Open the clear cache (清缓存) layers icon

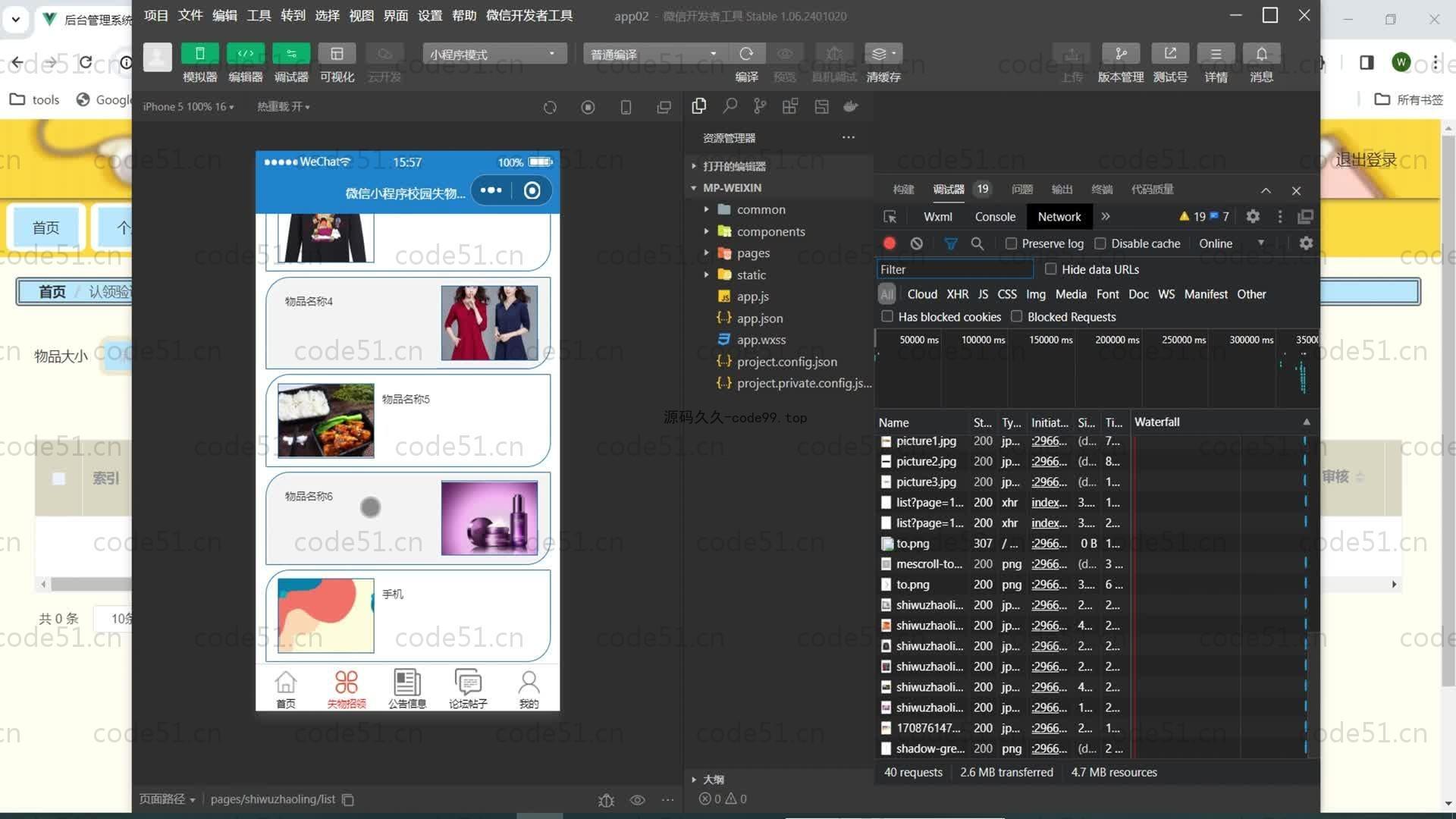point(883,54)
